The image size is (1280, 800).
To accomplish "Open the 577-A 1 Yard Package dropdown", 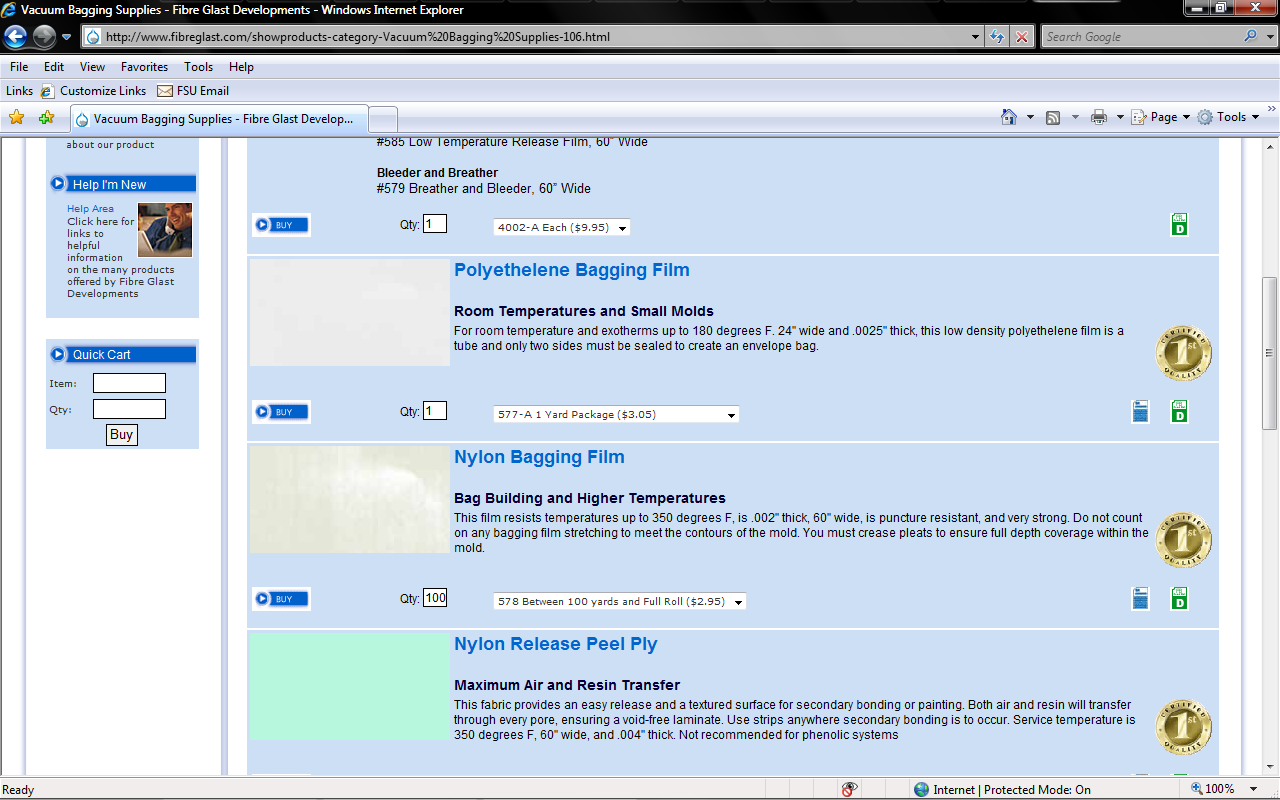I will [616, 414].
